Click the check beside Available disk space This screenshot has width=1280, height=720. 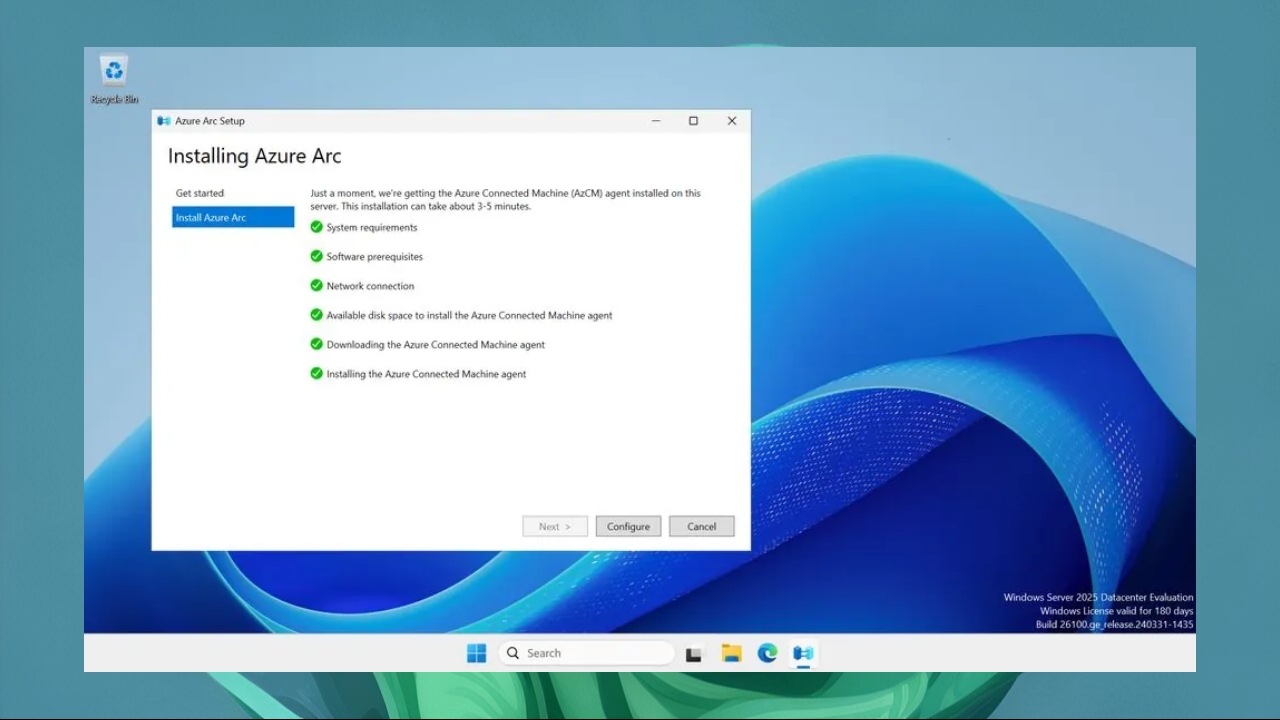(317, 315)
